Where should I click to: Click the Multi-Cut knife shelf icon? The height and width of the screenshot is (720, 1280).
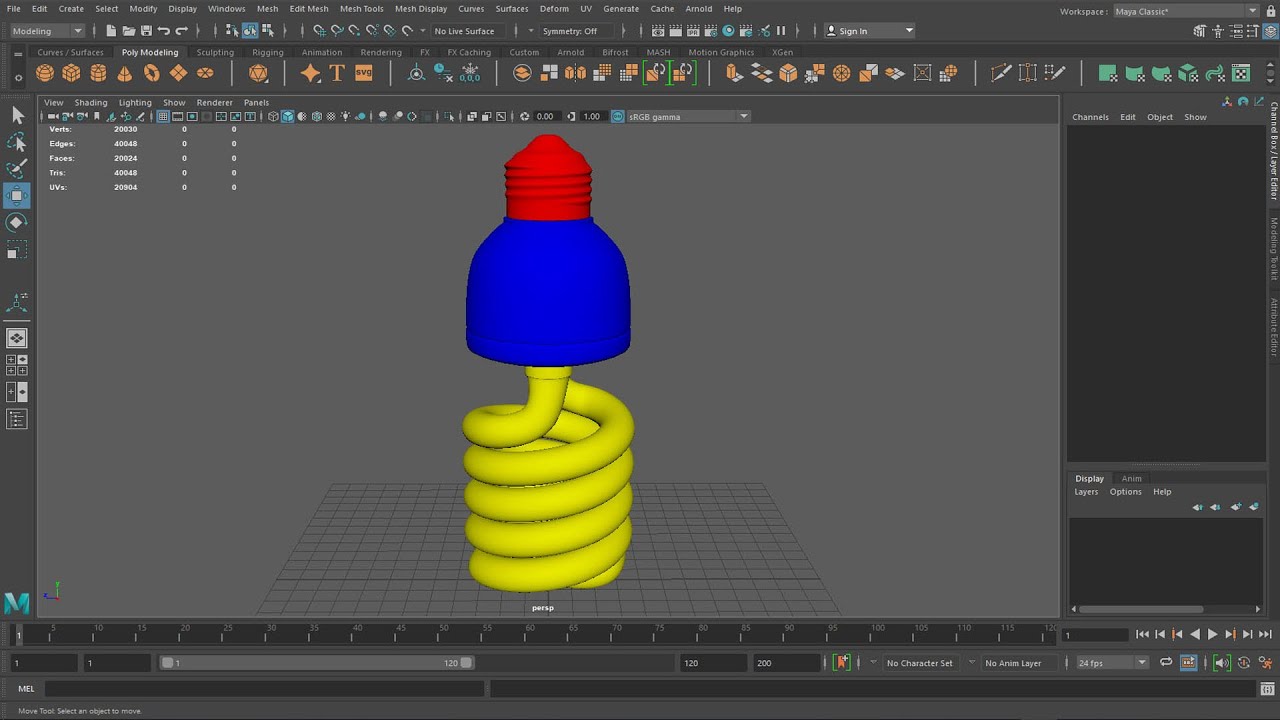pyautogui.click(x=1001, y=73)
